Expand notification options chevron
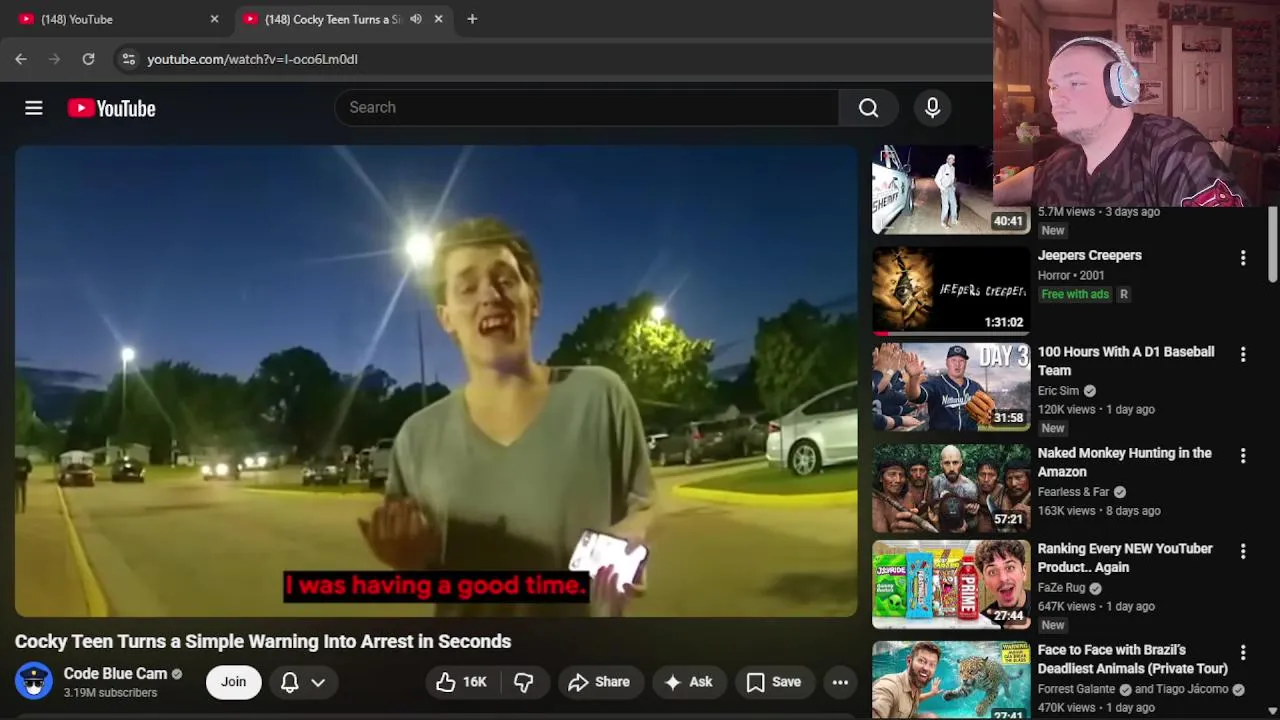The image size is (1280, 720). pos(318,682)
